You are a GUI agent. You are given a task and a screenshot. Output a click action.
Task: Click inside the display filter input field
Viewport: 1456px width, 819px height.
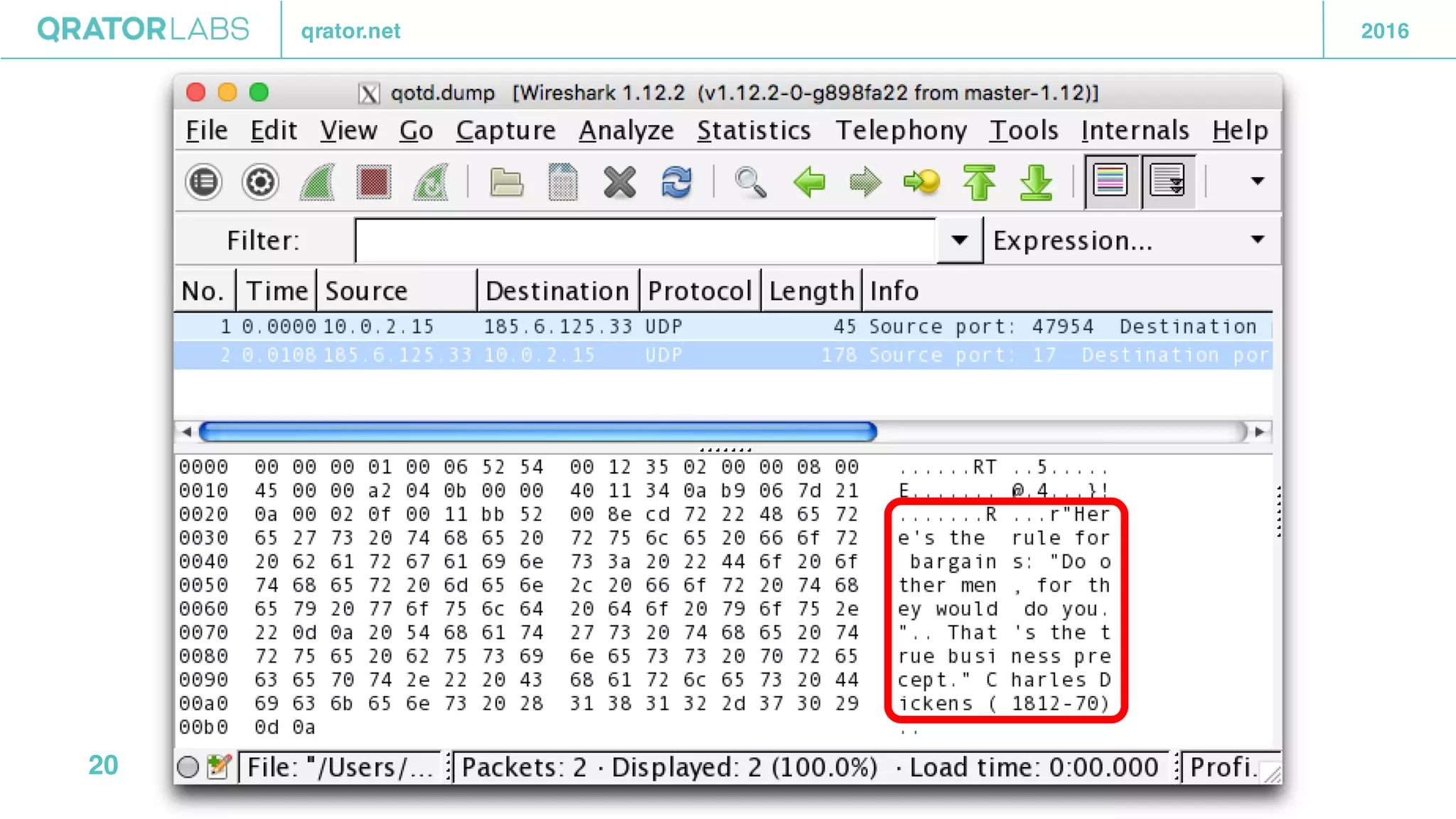coord(646,240)
